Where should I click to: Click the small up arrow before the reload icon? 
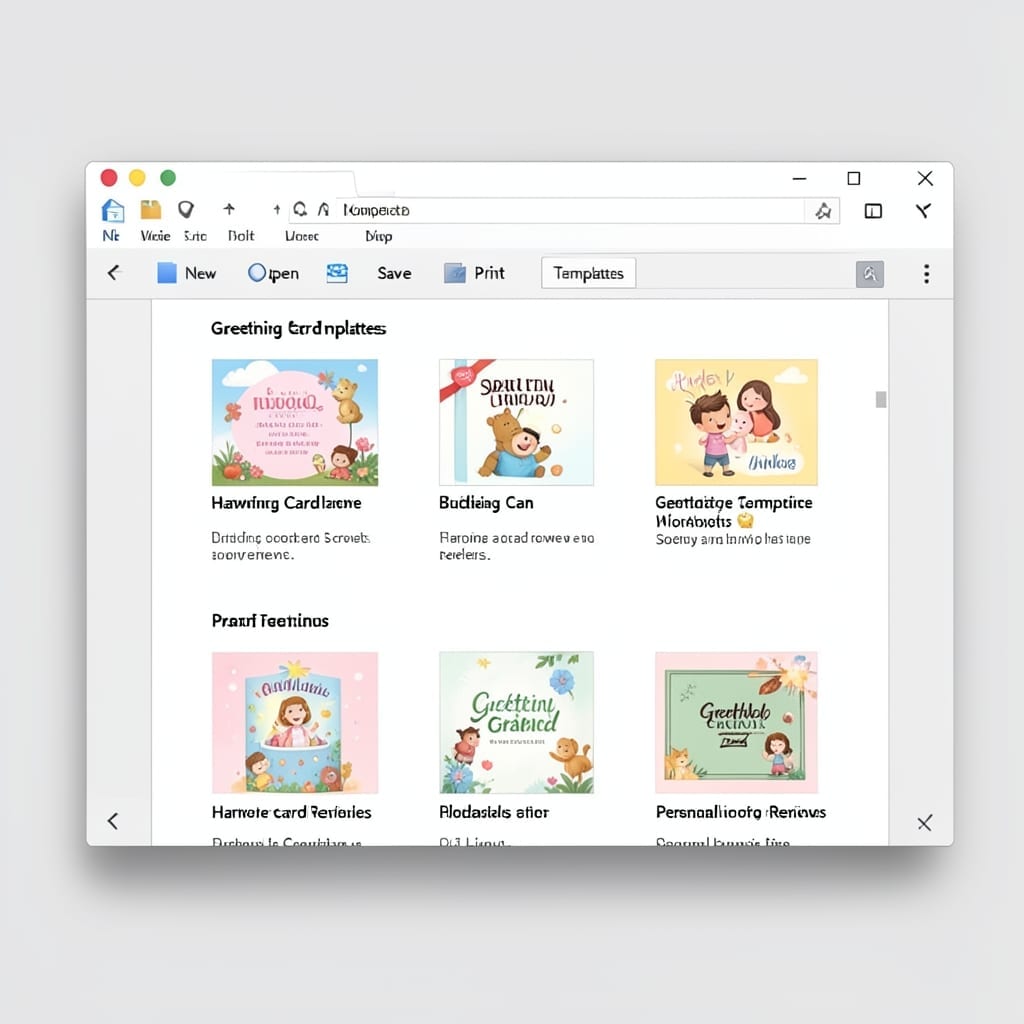coord(277,210)
